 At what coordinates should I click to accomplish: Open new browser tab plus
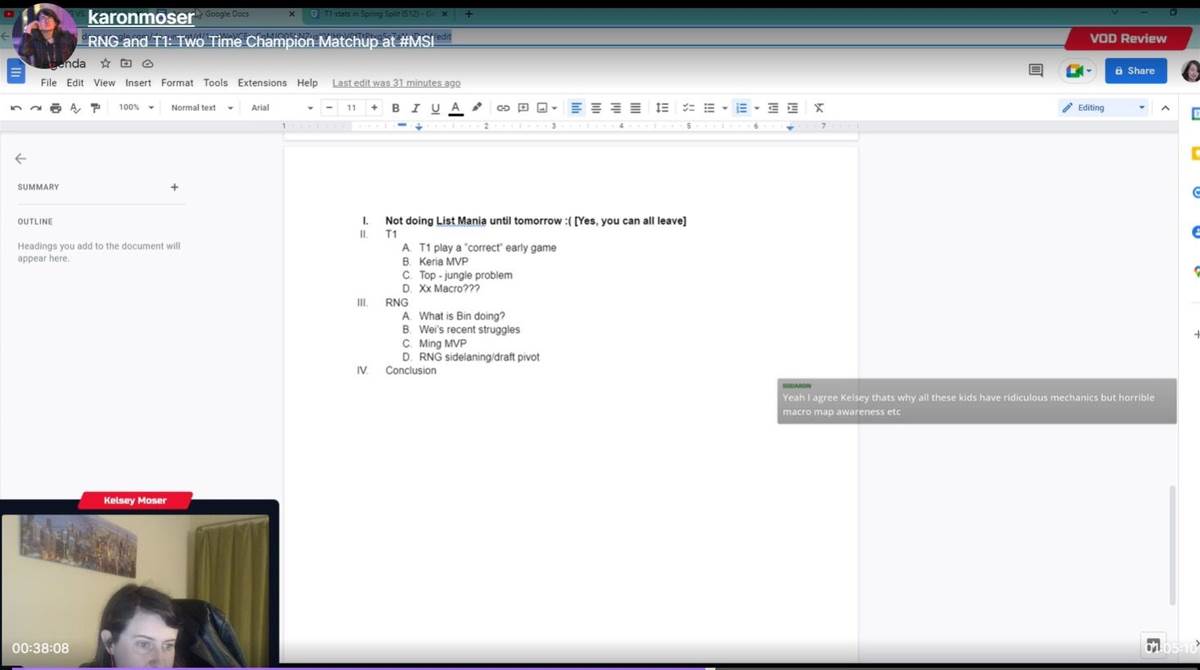(x=469, y=14)
